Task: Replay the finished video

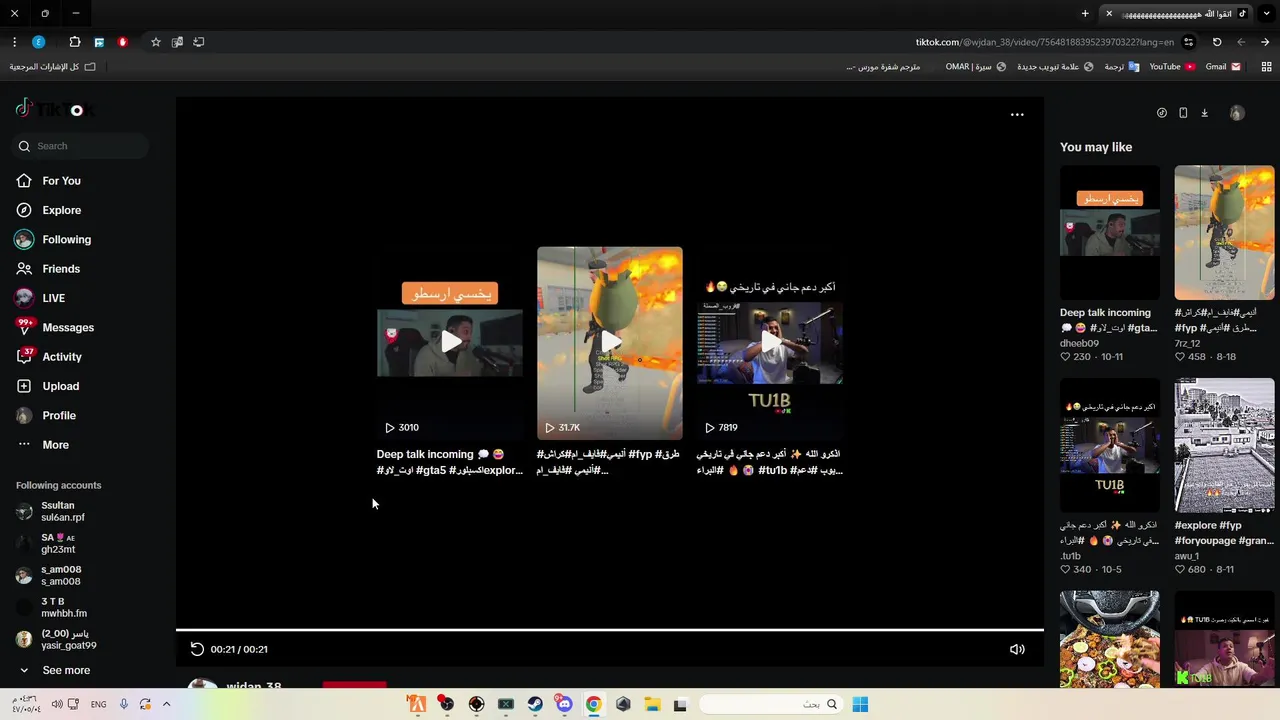Action: [x=197, y=649]
